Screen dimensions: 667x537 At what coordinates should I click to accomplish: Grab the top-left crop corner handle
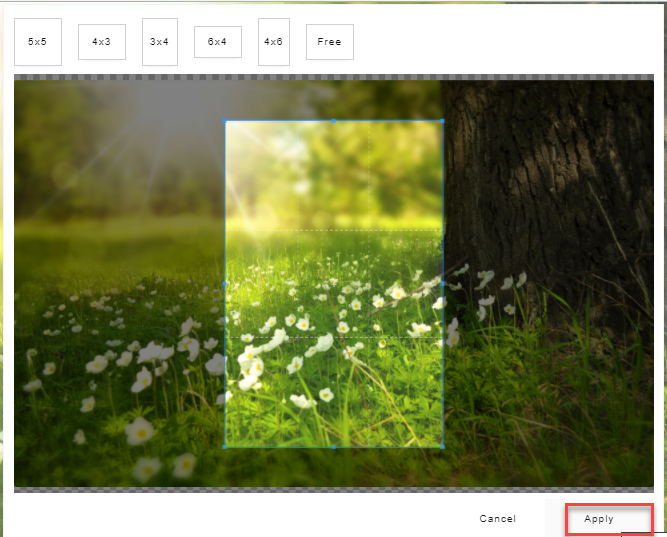(x=225, y=121)
